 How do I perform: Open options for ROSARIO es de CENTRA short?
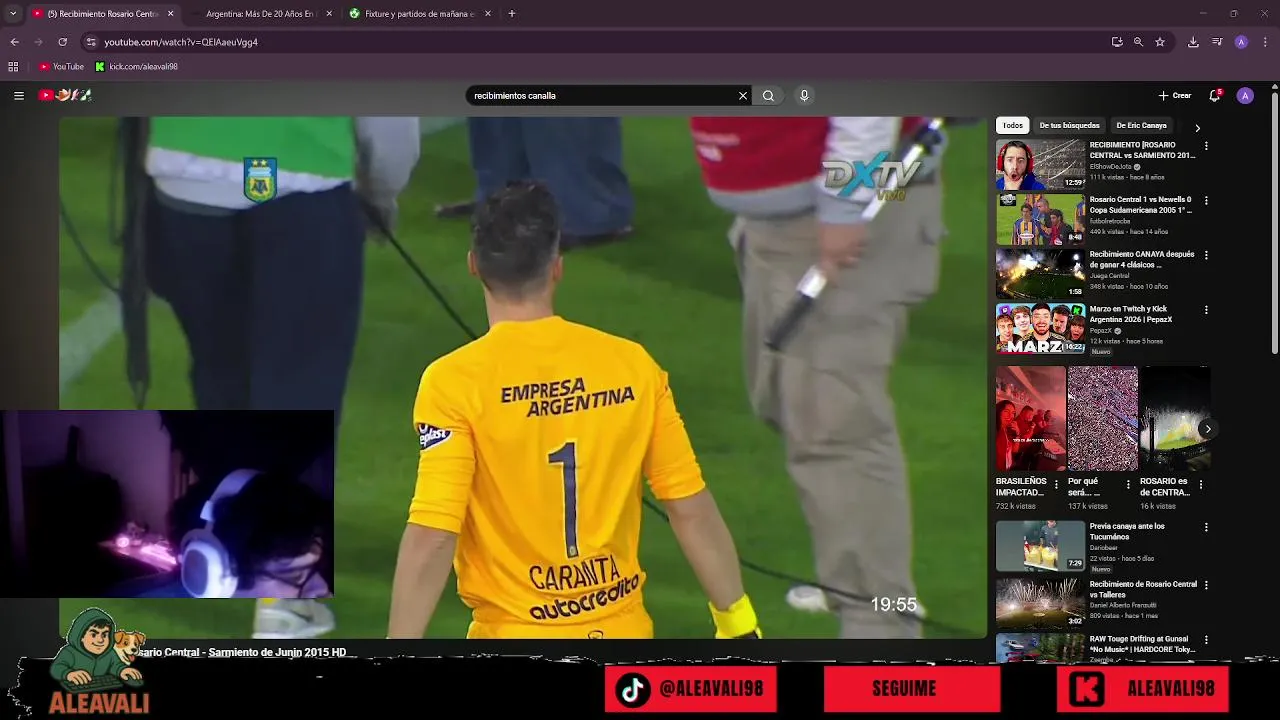1200,485
